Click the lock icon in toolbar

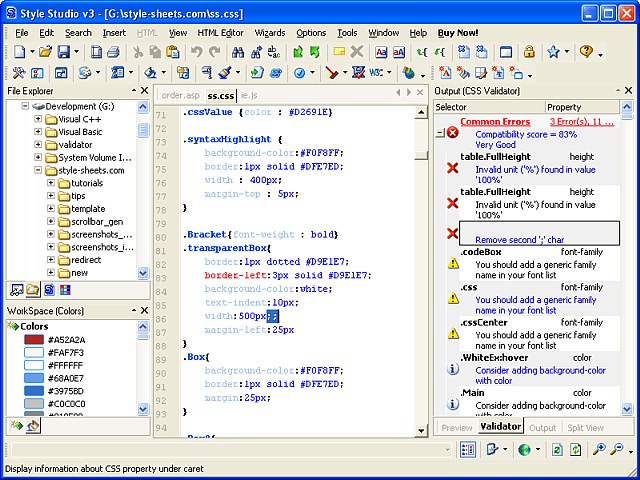coord(529,52)
